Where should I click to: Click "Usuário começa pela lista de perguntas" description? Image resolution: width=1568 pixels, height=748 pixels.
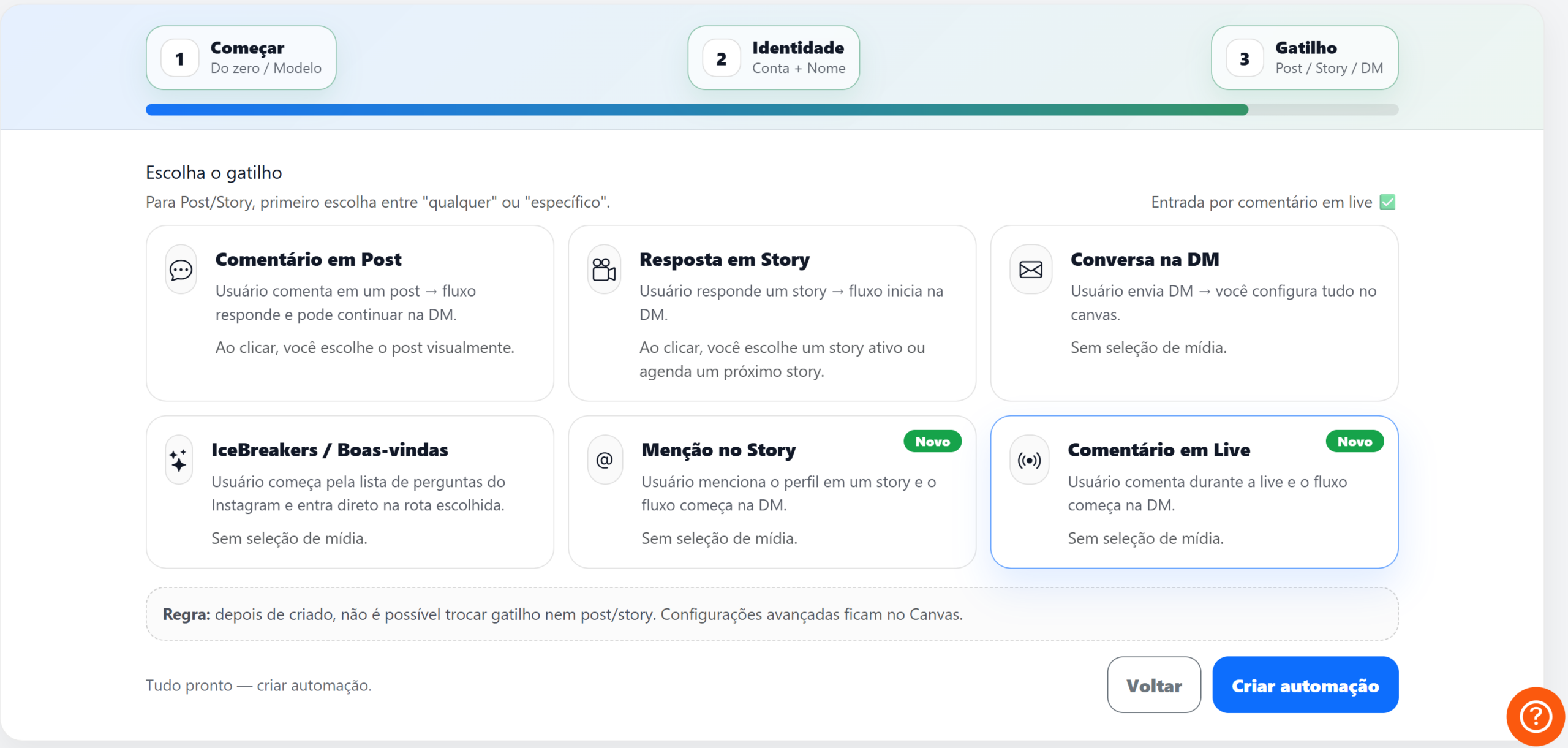[x=358, y=493]
